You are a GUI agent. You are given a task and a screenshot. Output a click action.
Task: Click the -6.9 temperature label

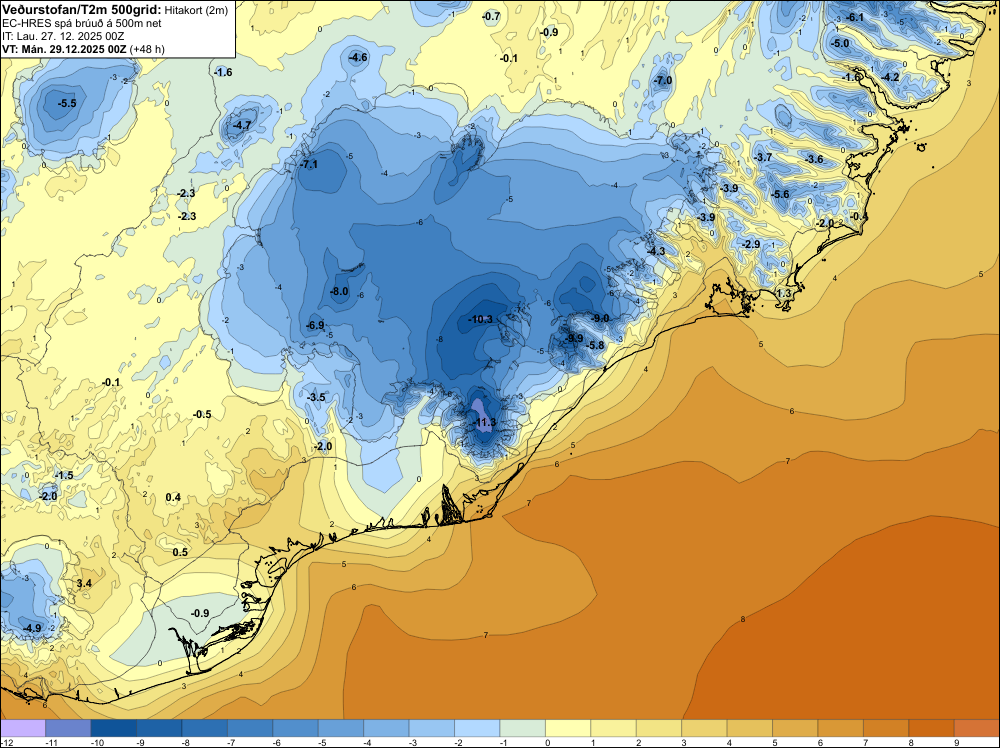315,325
